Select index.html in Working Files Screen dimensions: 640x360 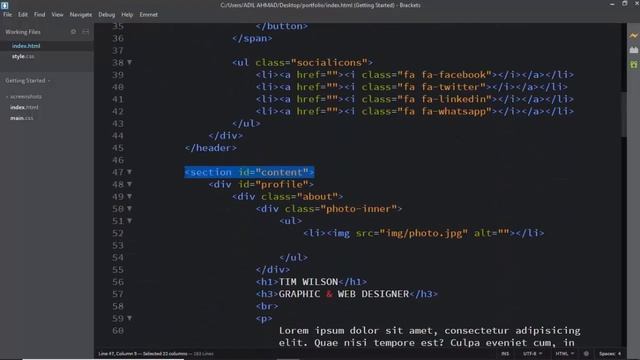tap(26, 46)
